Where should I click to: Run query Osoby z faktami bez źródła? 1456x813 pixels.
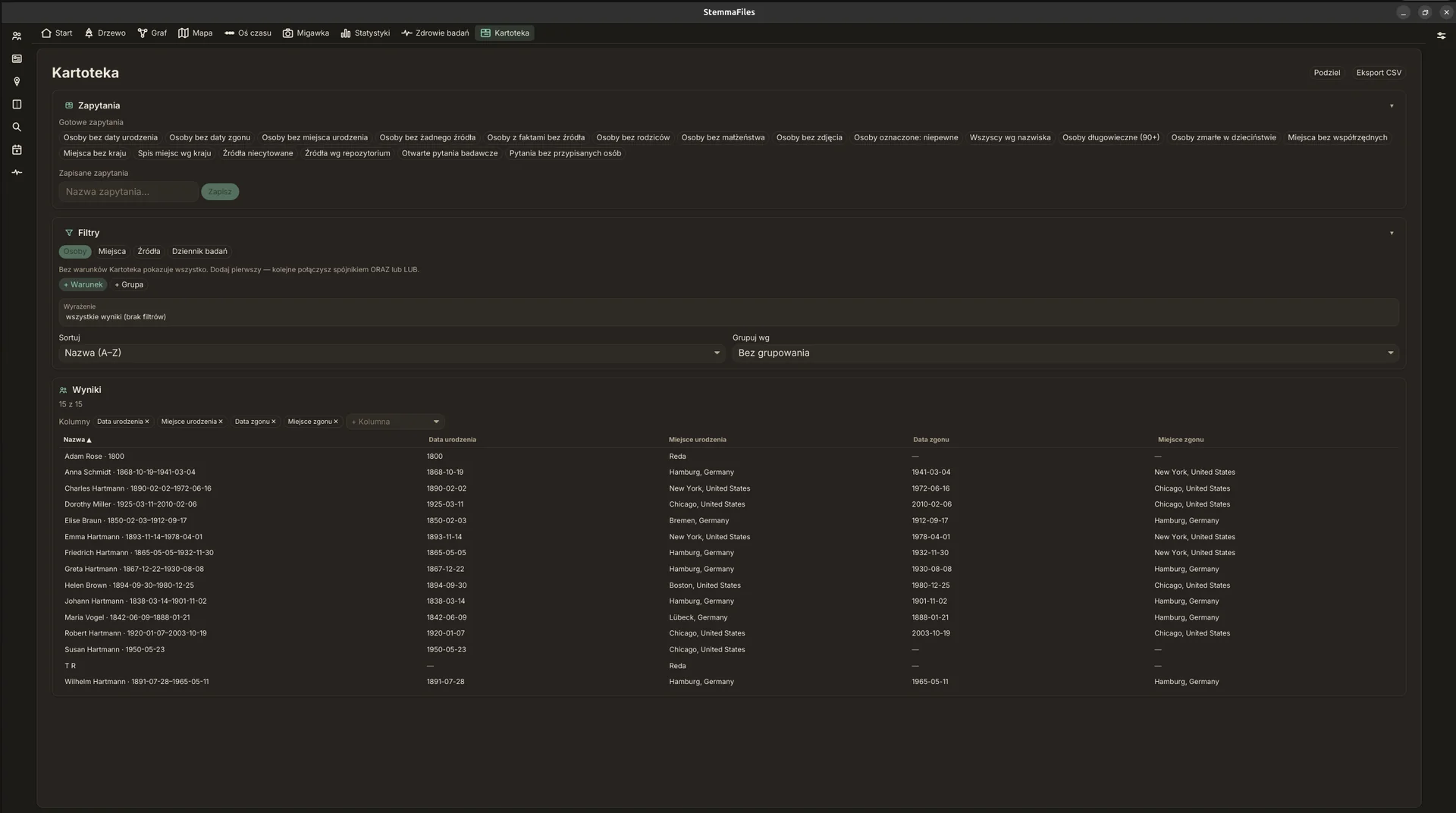536,138
